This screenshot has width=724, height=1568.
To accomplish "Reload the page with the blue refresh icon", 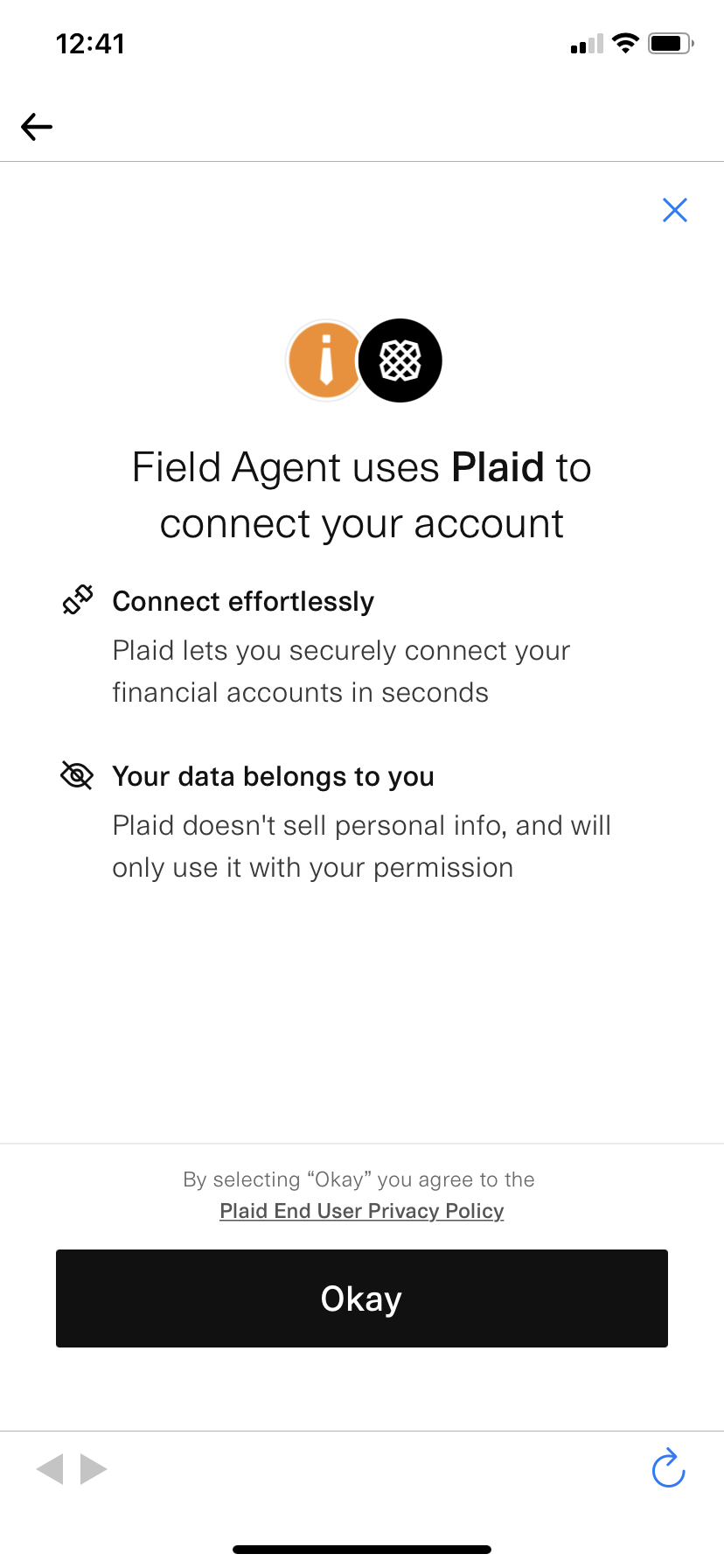I will click(x=669, y=1468).
